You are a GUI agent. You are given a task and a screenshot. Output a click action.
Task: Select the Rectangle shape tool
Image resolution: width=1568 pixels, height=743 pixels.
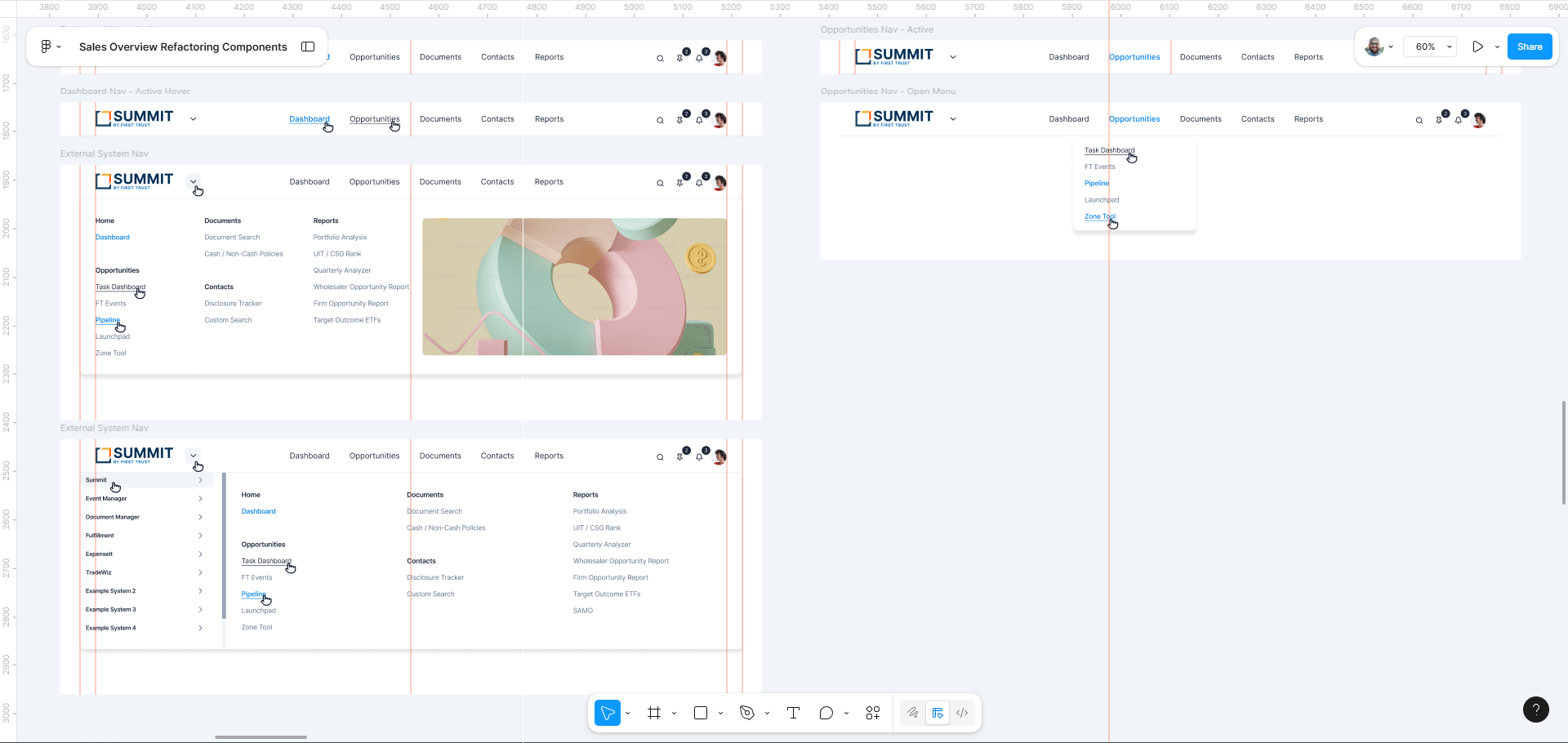701,713
